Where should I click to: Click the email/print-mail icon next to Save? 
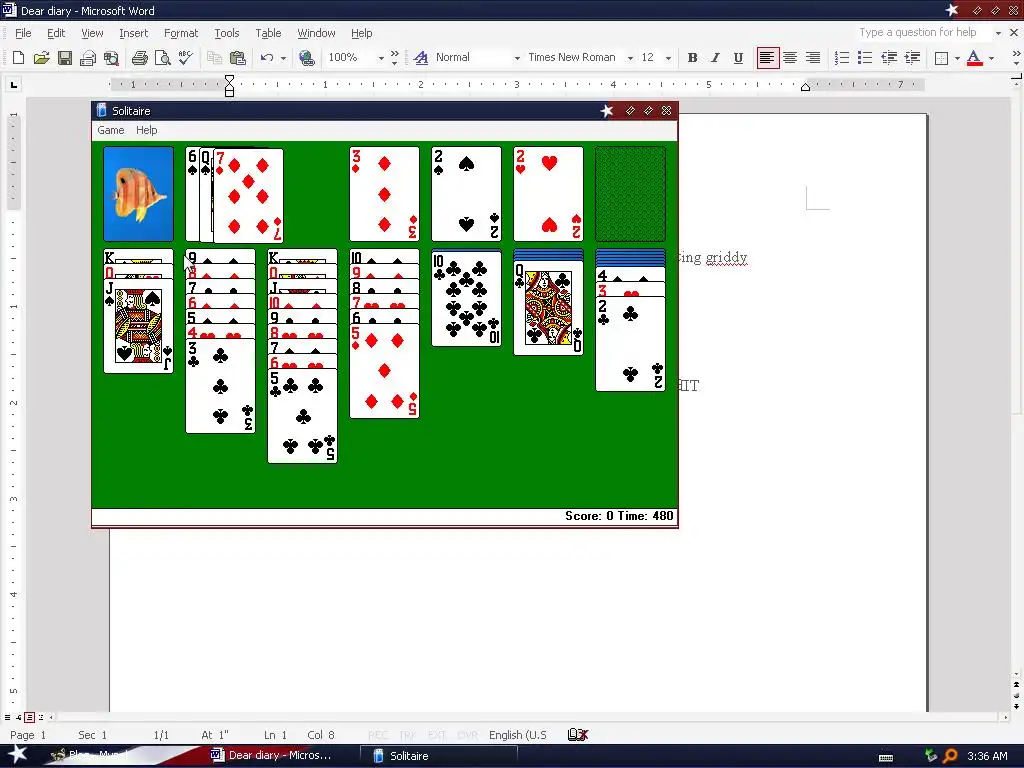click(x=88, y=57)
